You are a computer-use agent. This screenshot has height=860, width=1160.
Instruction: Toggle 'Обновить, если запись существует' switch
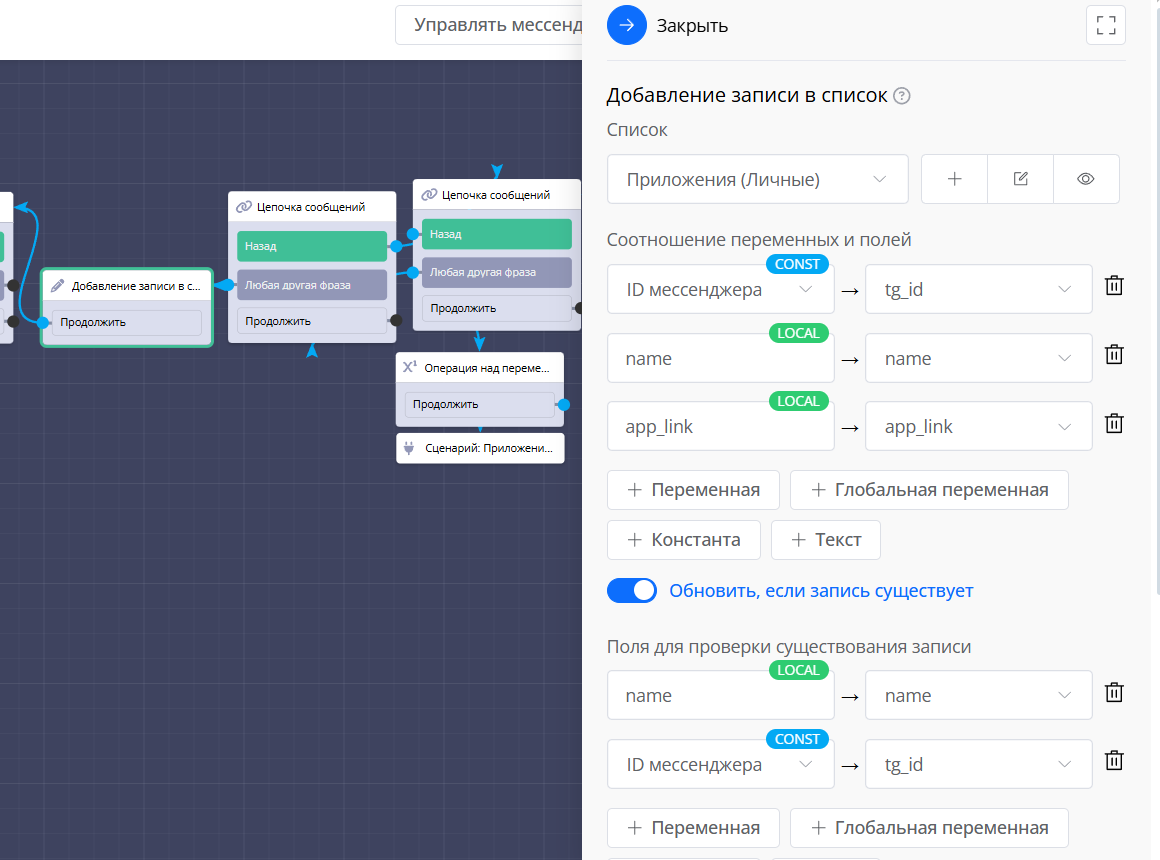coord(632,591)
